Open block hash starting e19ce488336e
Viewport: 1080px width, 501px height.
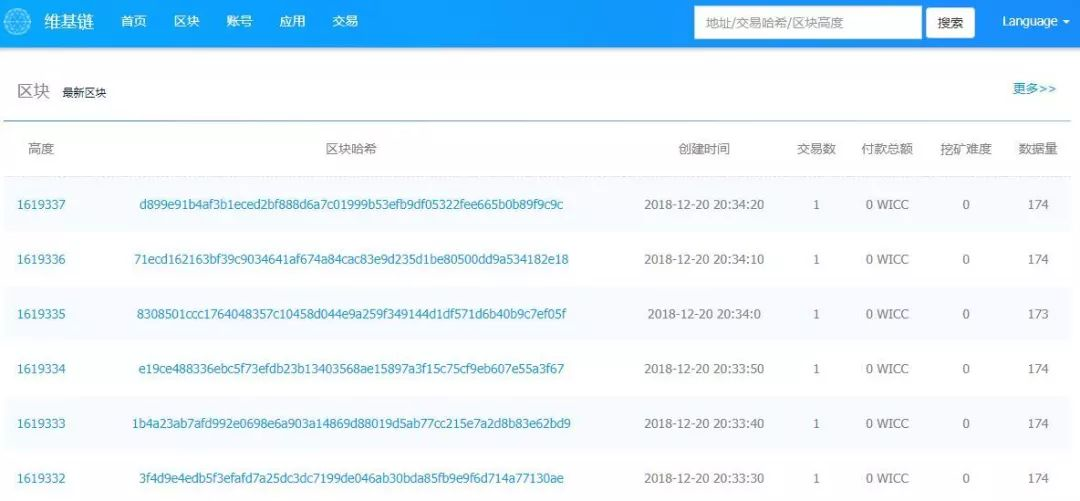click(351, 369)
